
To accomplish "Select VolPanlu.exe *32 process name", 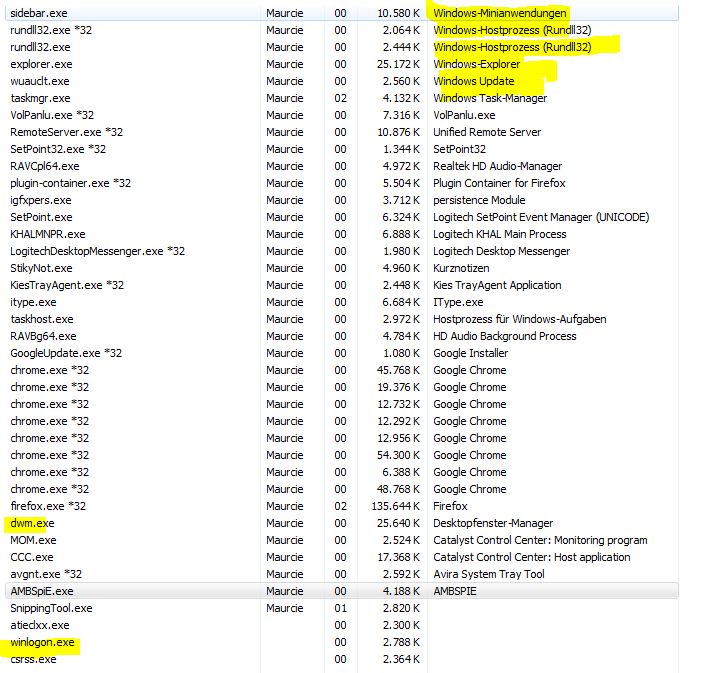I will [52, 115].
